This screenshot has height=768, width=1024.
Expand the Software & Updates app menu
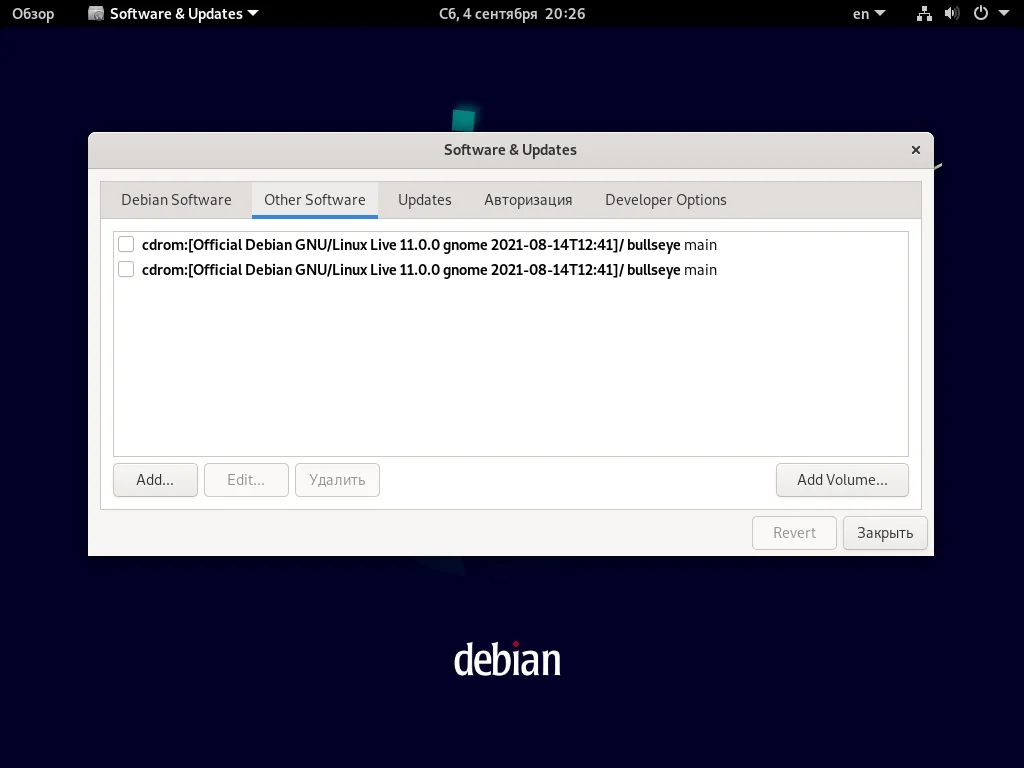[252, 13]
